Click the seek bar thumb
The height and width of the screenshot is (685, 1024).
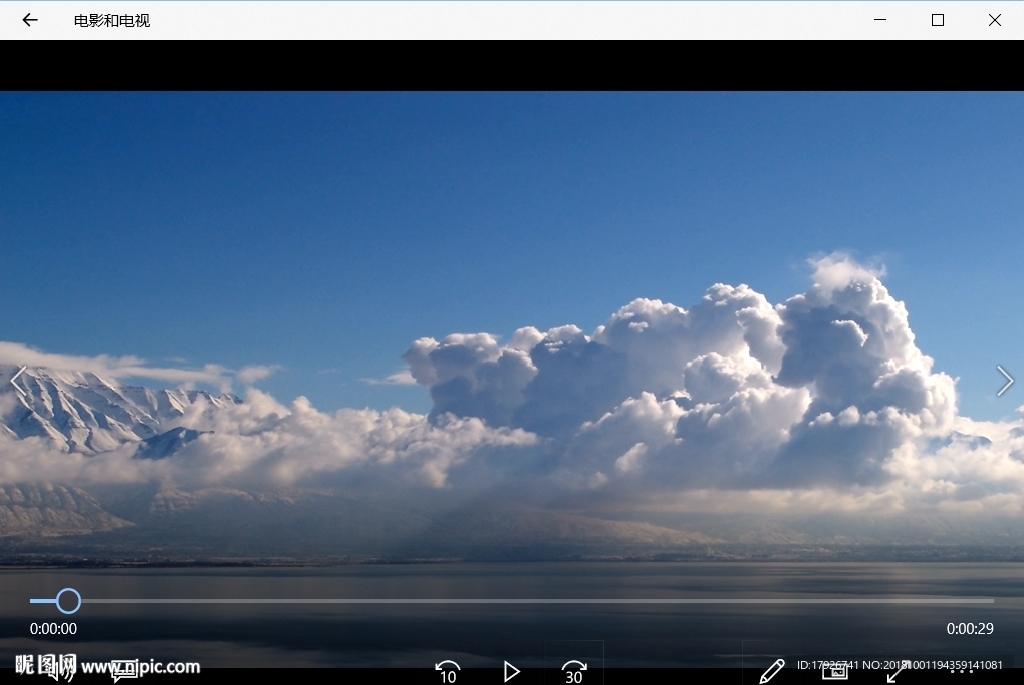click(x=68, y=601)
